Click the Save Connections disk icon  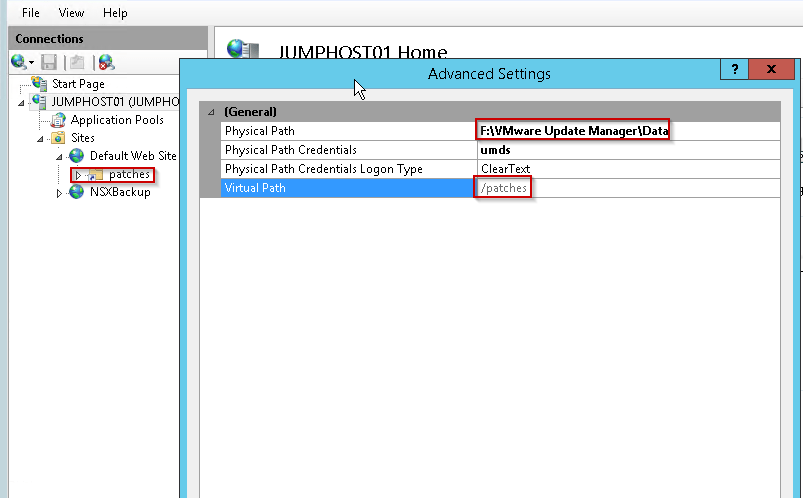tap(49, 62)
